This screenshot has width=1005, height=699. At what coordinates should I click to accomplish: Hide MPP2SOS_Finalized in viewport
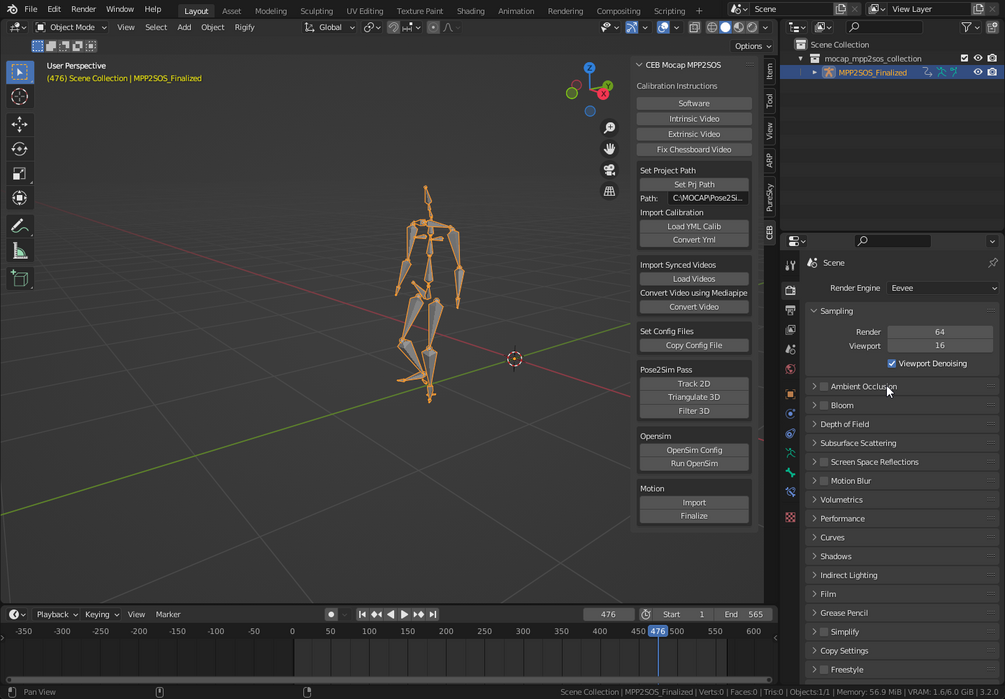pos(977,73)
